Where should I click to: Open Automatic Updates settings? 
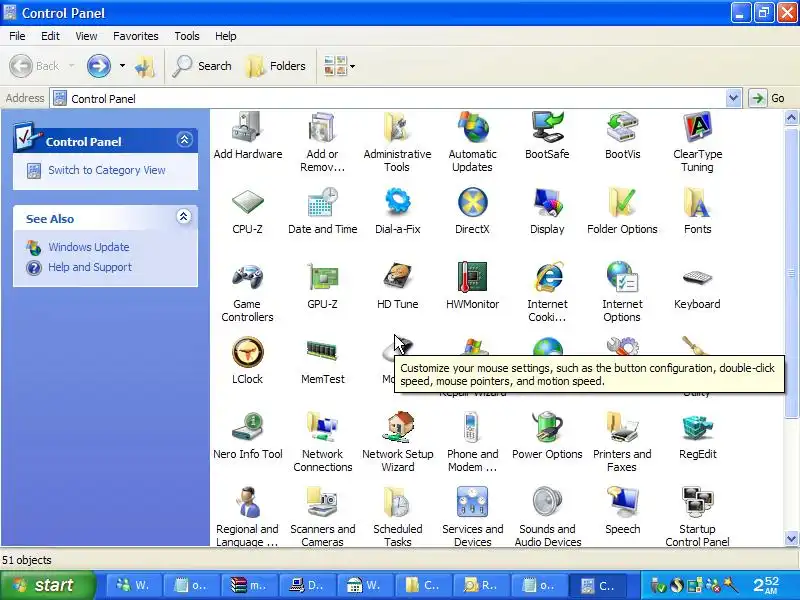coord(472,142)
